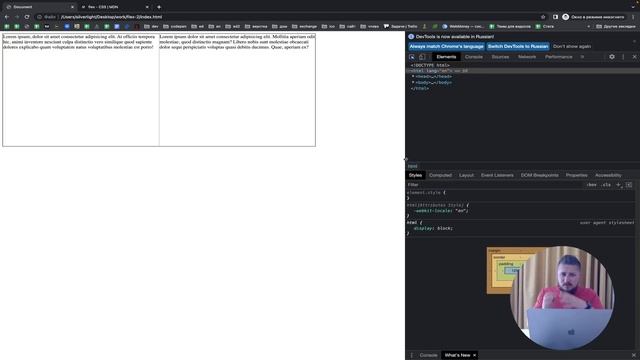The image size is (640, 360).
Task: Switch to the Elements tab
Action: (x=446, y=57)
